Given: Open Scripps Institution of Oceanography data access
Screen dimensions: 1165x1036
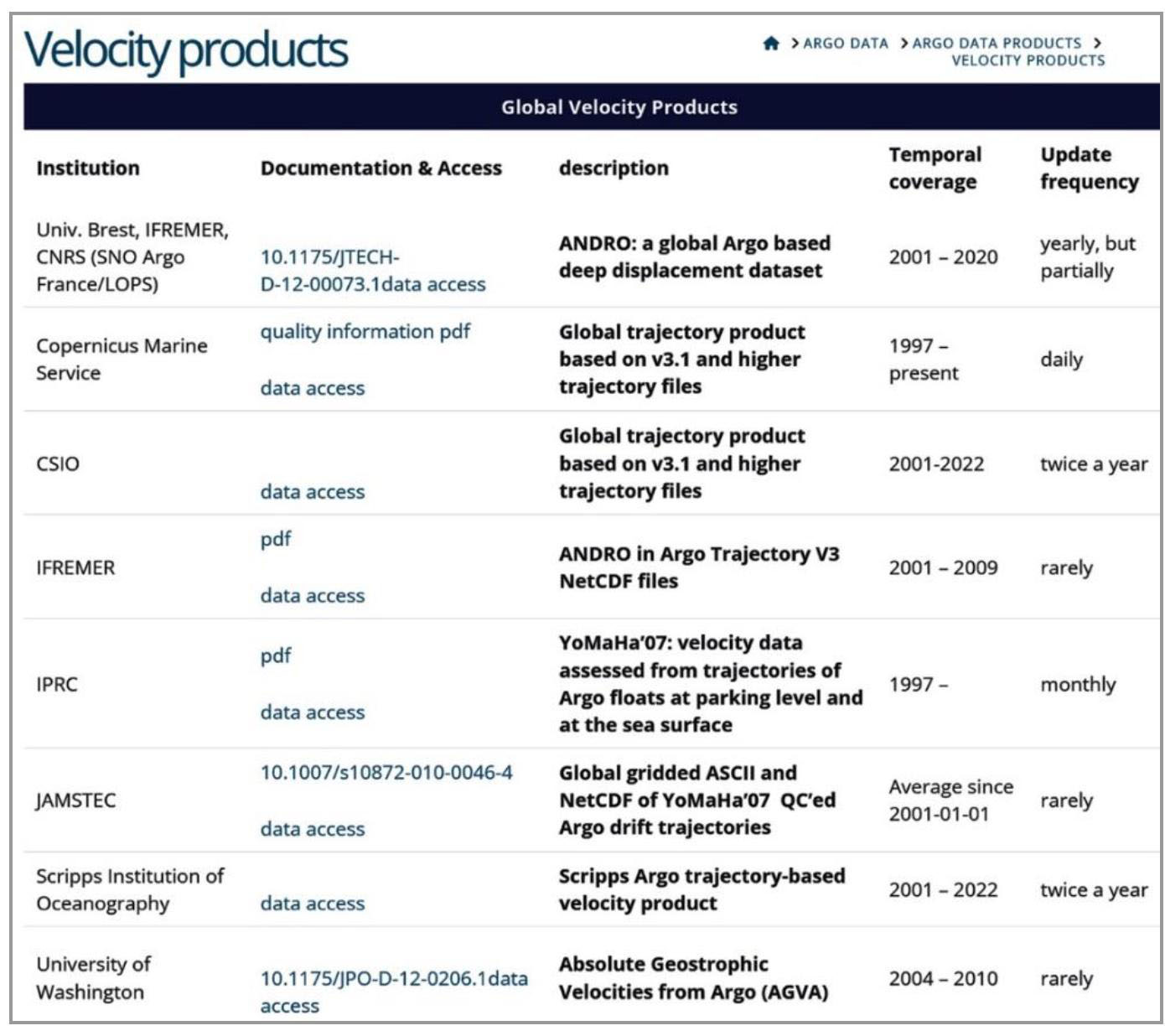Looking at the screenshot, I should click(313, 904).
